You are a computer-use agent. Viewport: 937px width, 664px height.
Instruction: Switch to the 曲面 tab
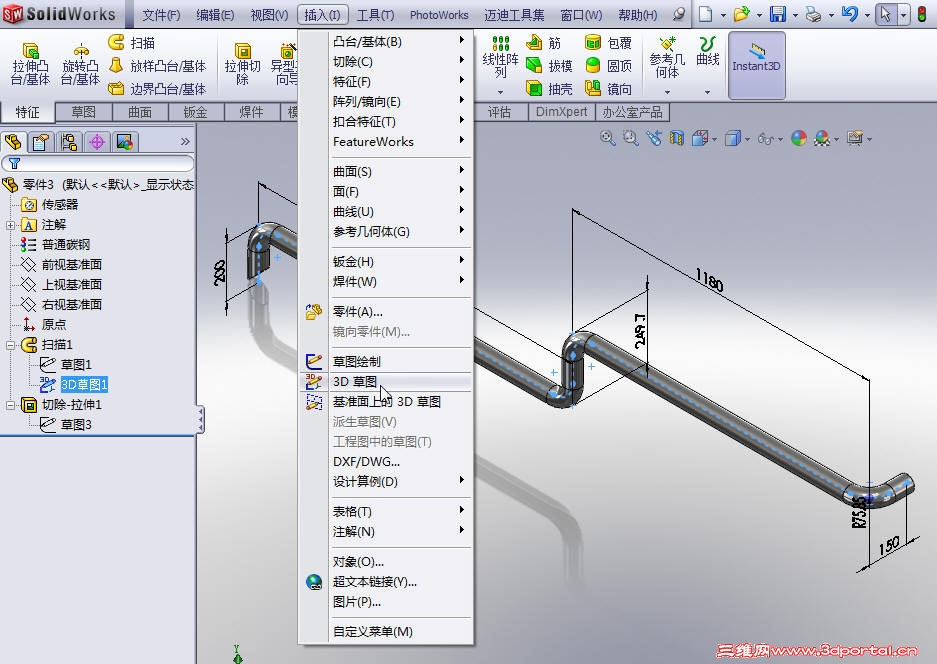point(140,112)
